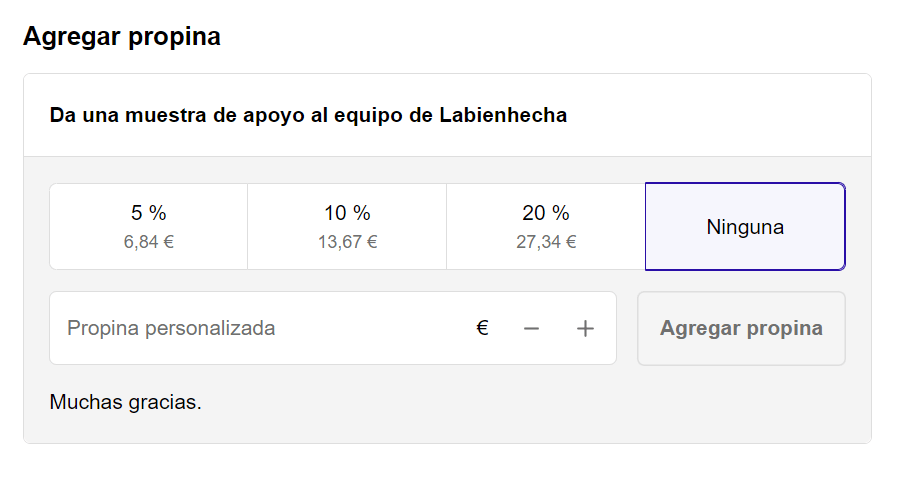Click the Muchas gracias message

[x=126, y=402]
